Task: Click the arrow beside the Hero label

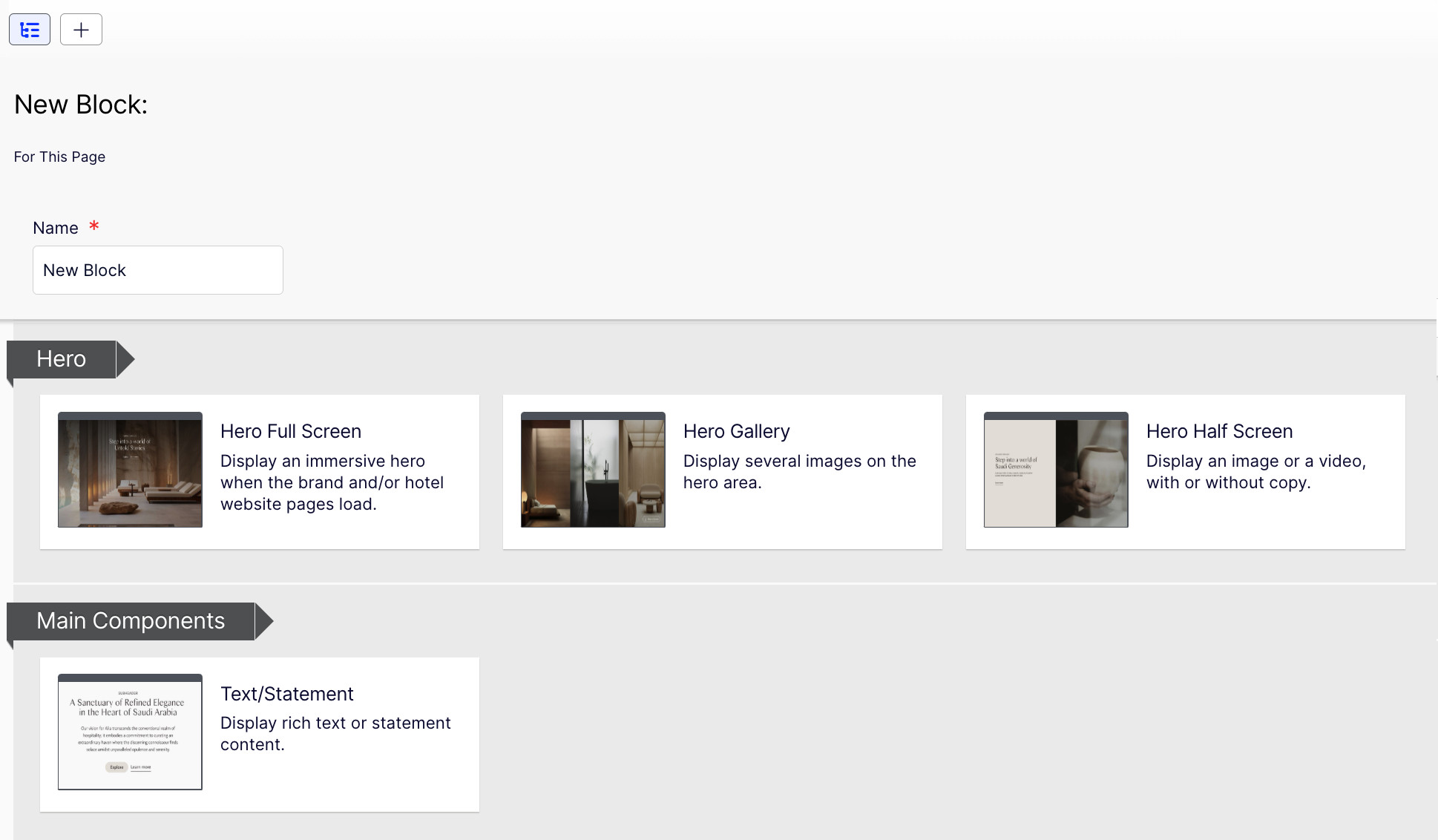Action: (125, 359)
